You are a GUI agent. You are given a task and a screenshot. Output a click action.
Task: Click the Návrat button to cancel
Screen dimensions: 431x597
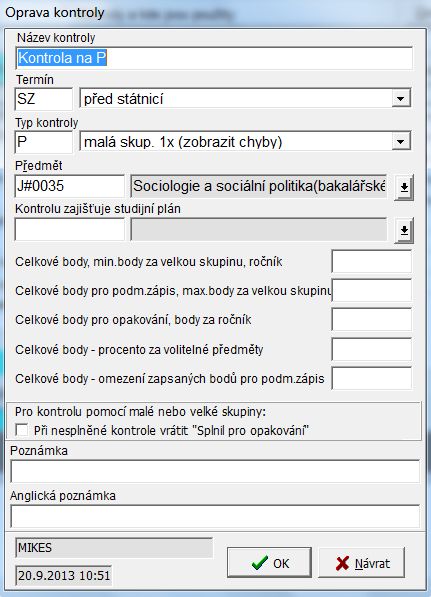tap(361, 563)
